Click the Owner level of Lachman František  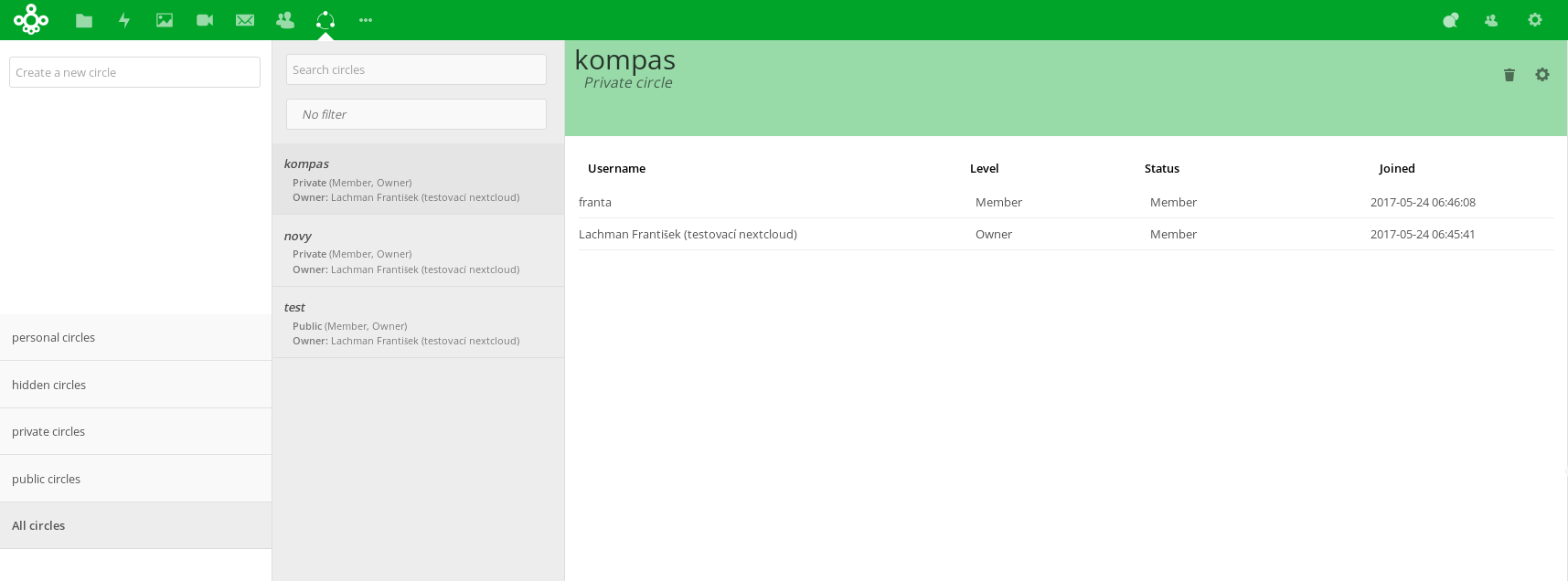[x=994, y=234]
